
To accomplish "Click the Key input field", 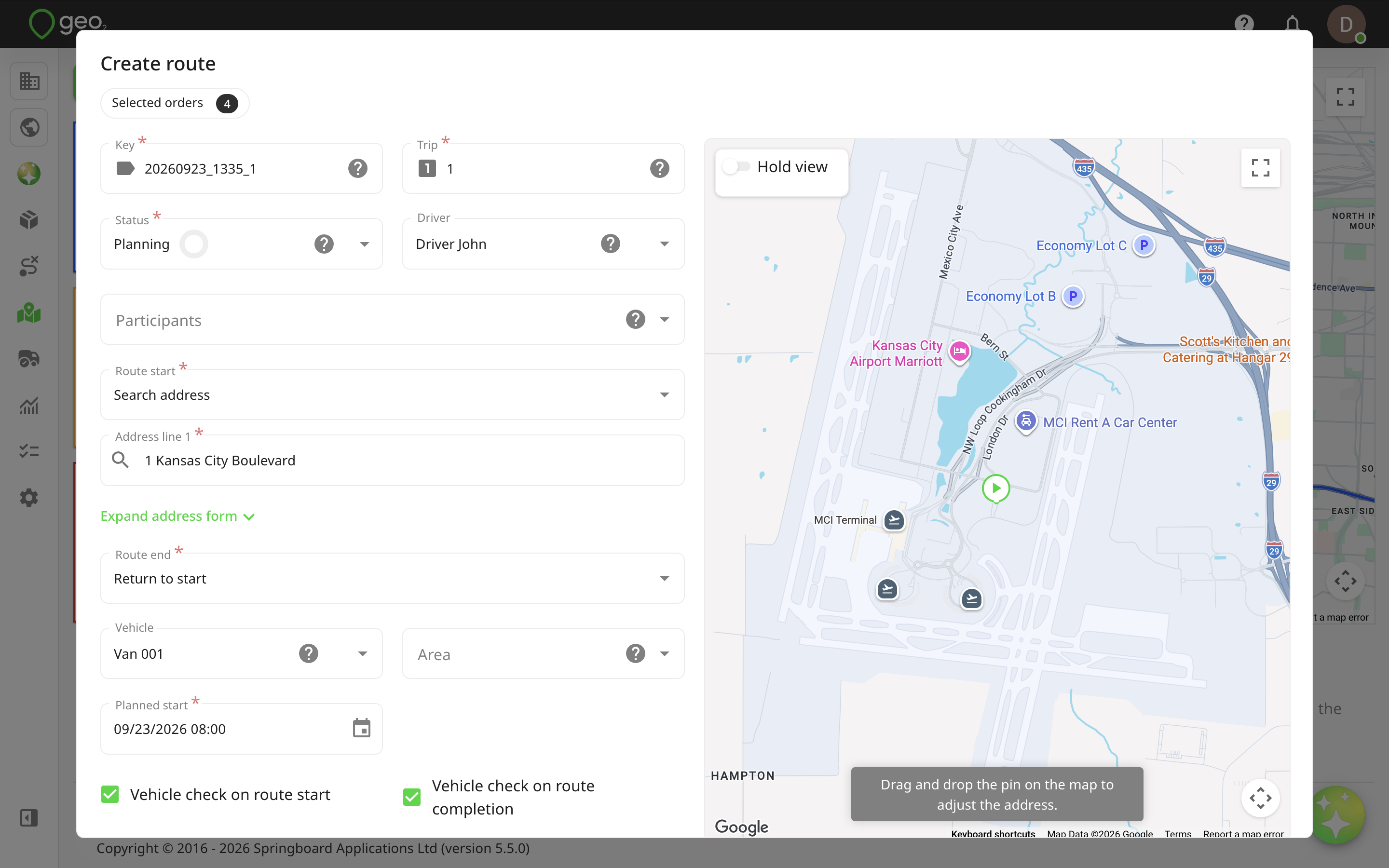I will pos(241,168).
